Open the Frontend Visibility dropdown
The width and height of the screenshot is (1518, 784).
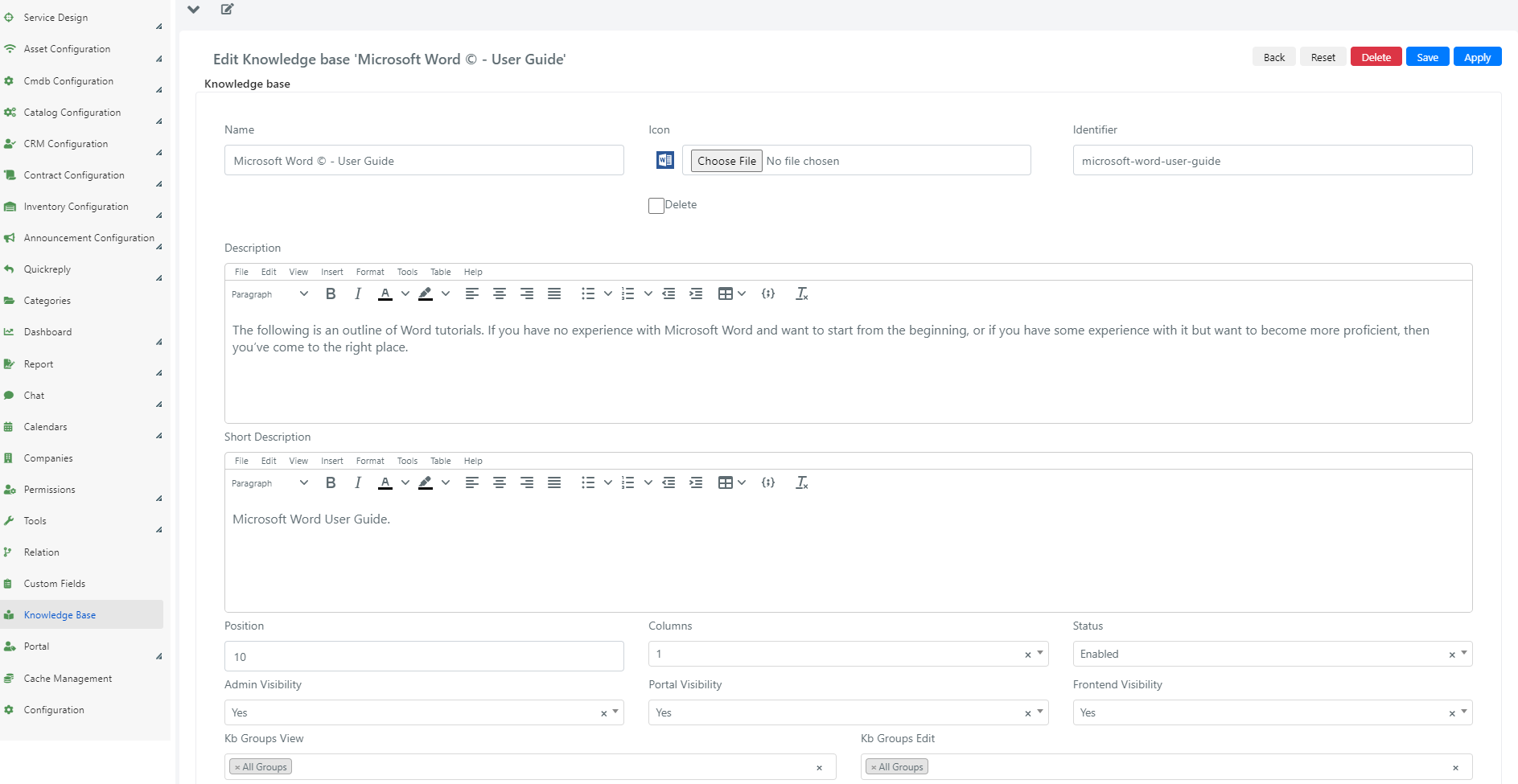[x=1273, y=712]
